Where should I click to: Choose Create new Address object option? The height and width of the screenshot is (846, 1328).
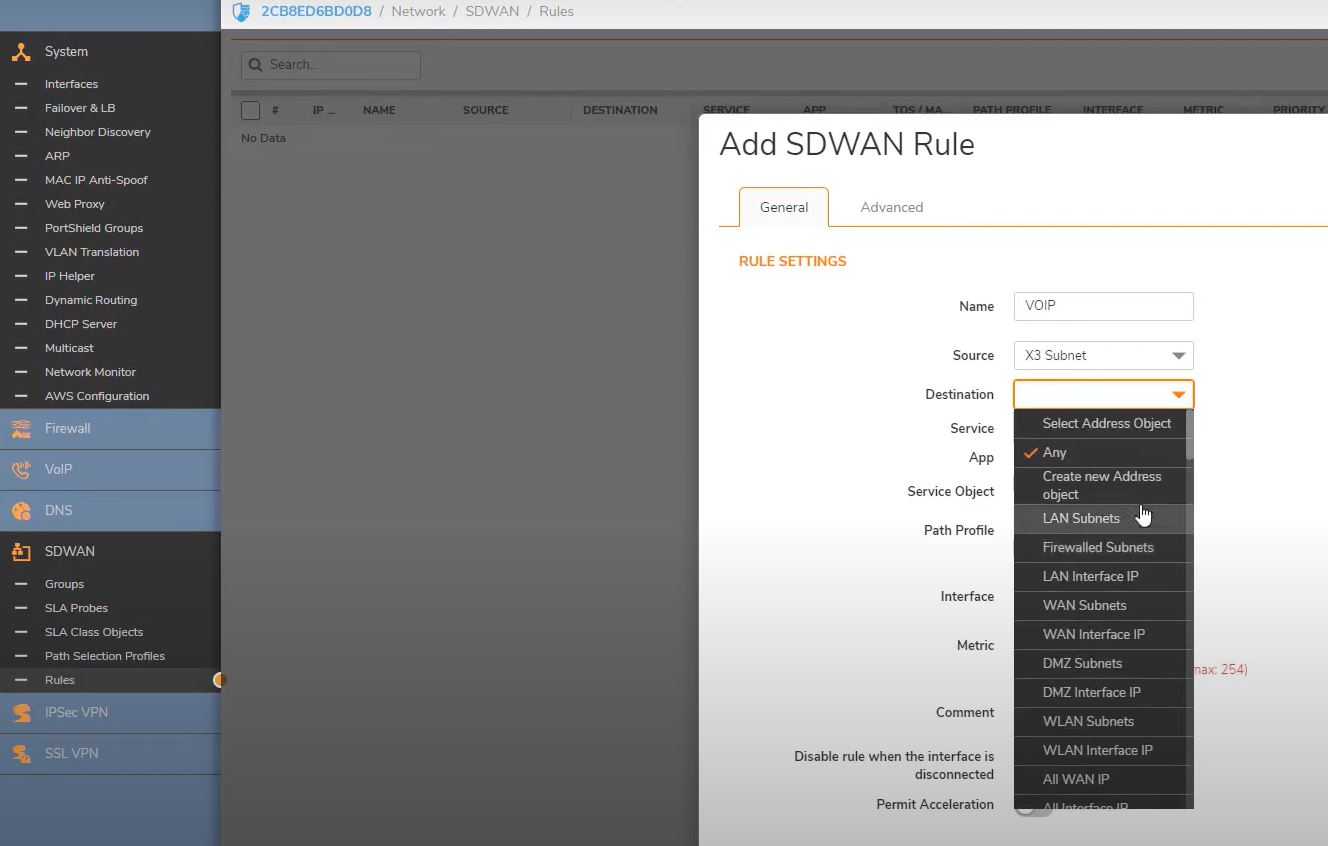pos(1101,486)
